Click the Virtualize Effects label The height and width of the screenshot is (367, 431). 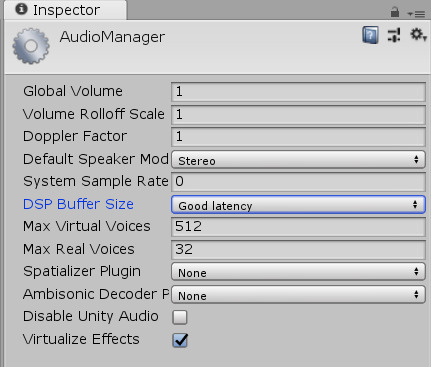click(81, 339)
